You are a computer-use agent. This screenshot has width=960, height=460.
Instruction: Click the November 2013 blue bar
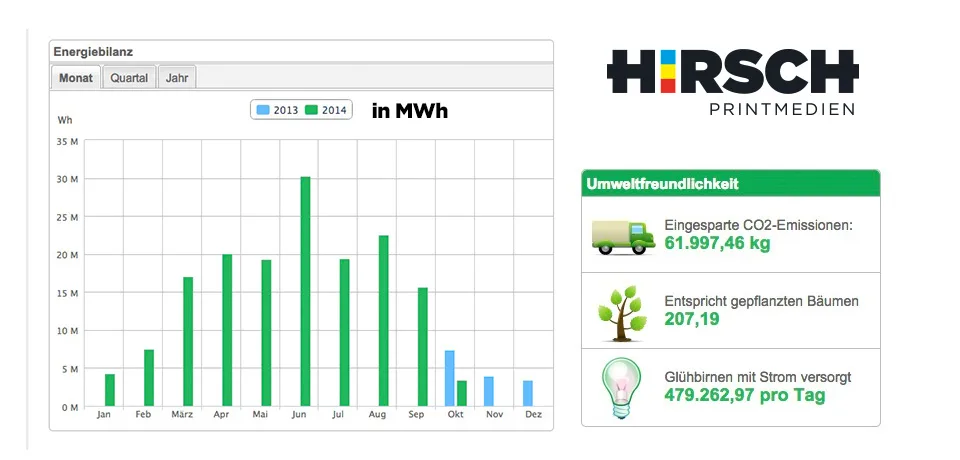[x=489, y=391]
